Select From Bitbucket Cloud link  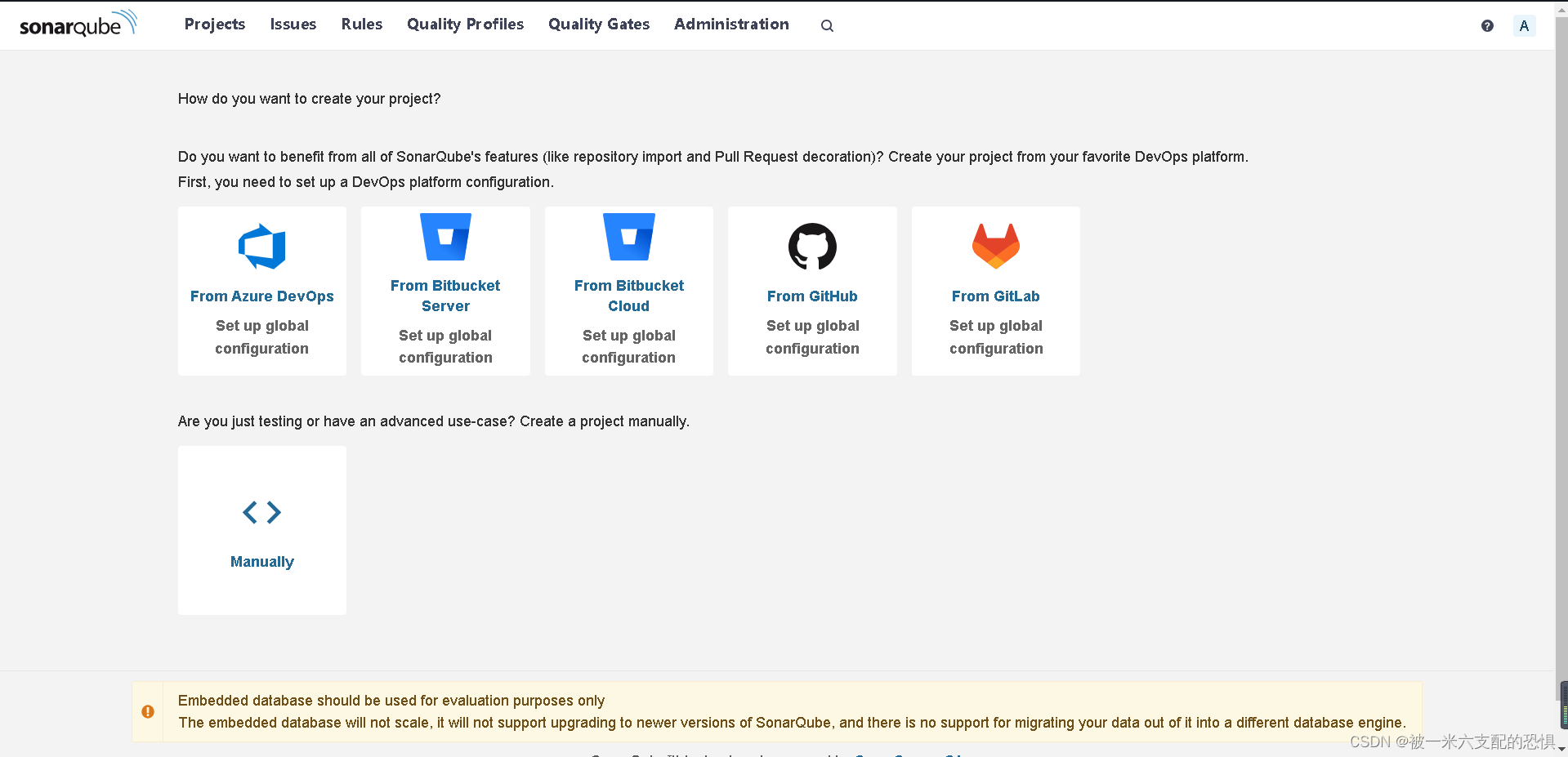(629, 296)
